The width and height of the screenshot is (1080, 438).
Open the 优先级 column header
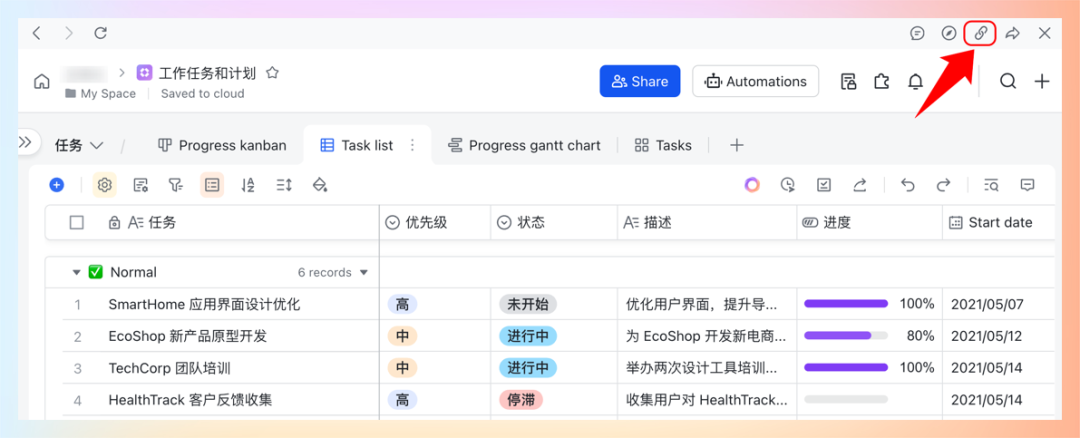pyautogui.click(x=435, y=222)
